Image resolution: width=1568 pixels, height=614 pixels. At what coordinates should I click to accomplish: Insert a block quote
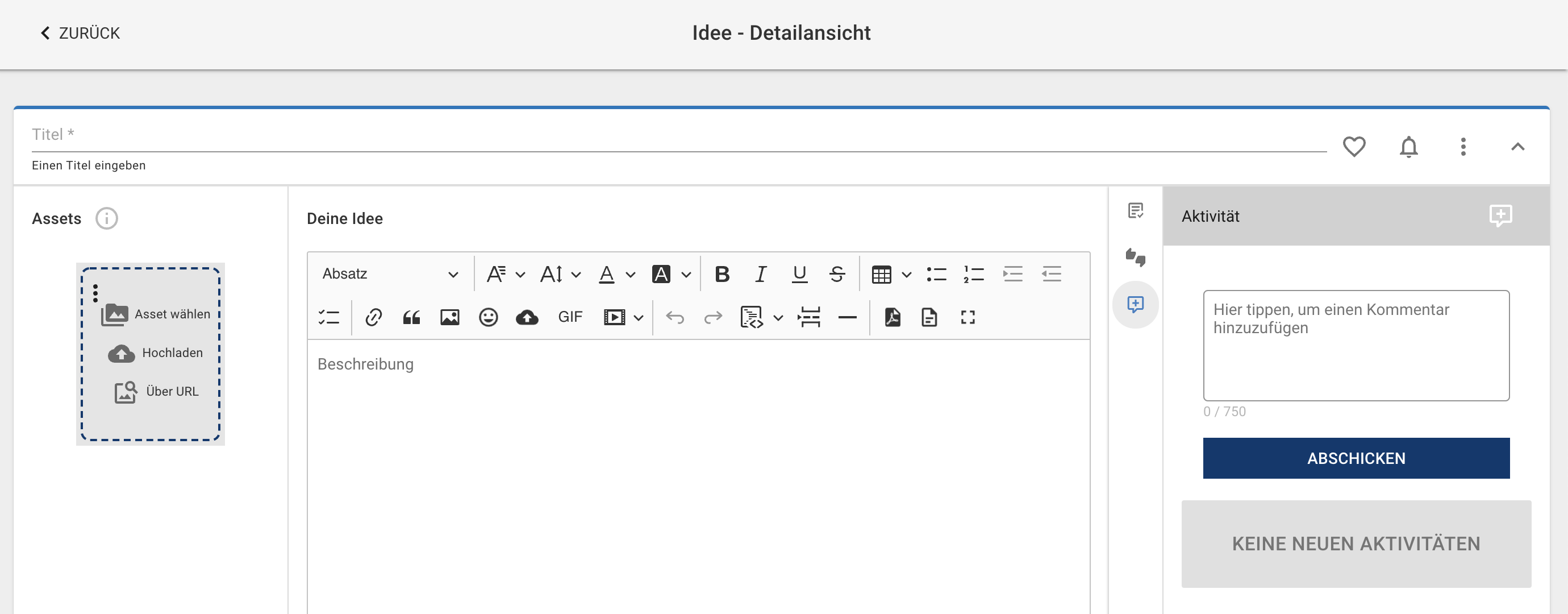click(411, 317)
